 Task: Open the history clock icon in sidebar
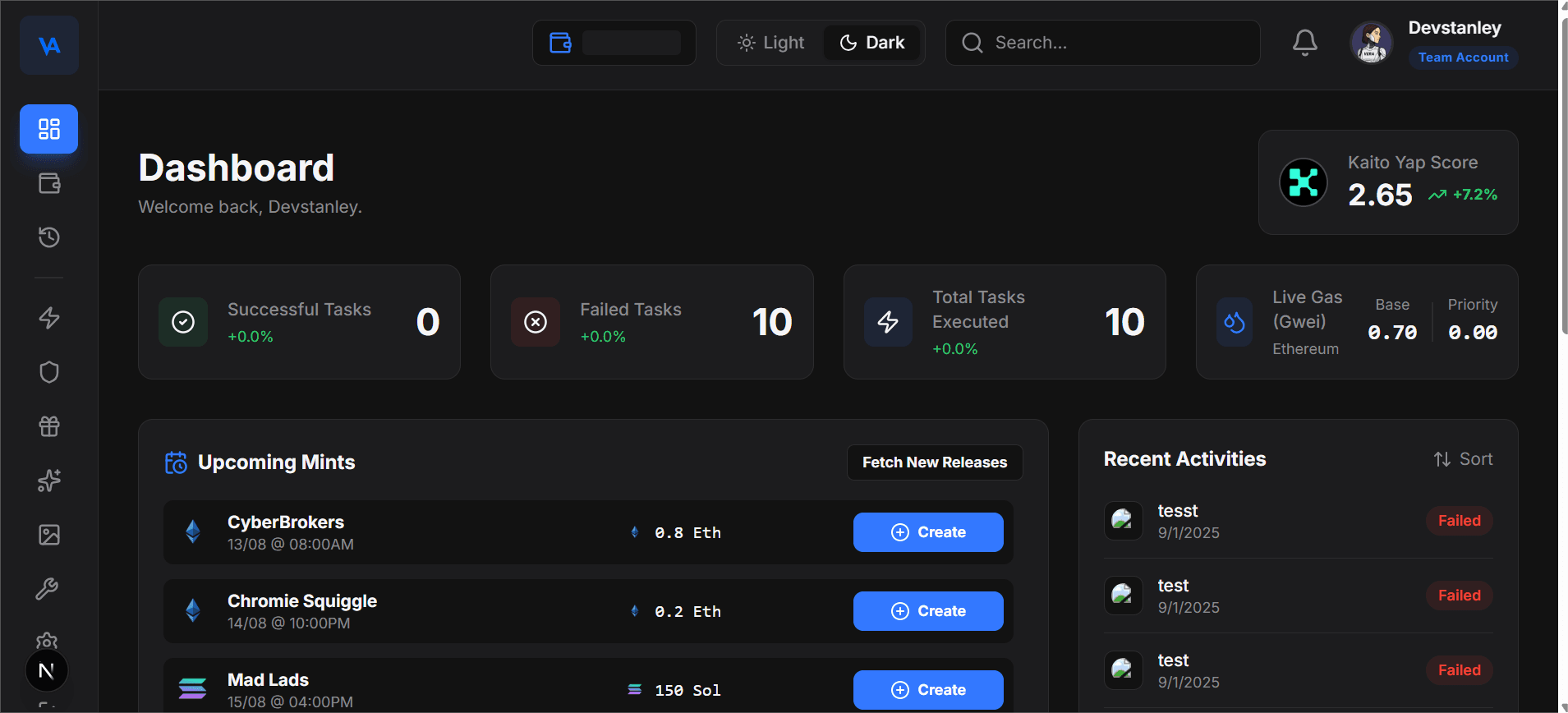click(x=49, y=237)
